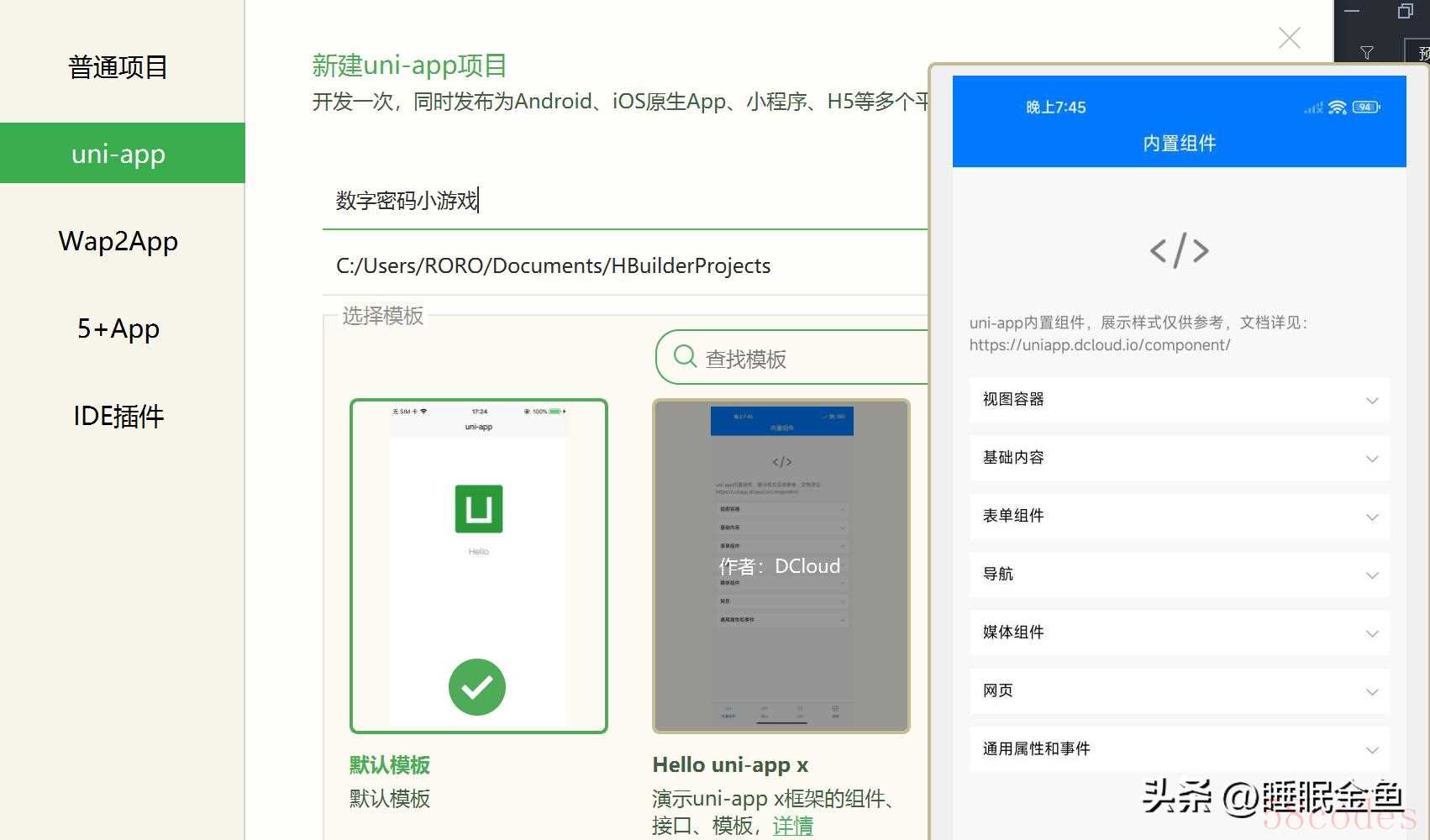
Task: Click the project name input field
Action: point(625,201)
